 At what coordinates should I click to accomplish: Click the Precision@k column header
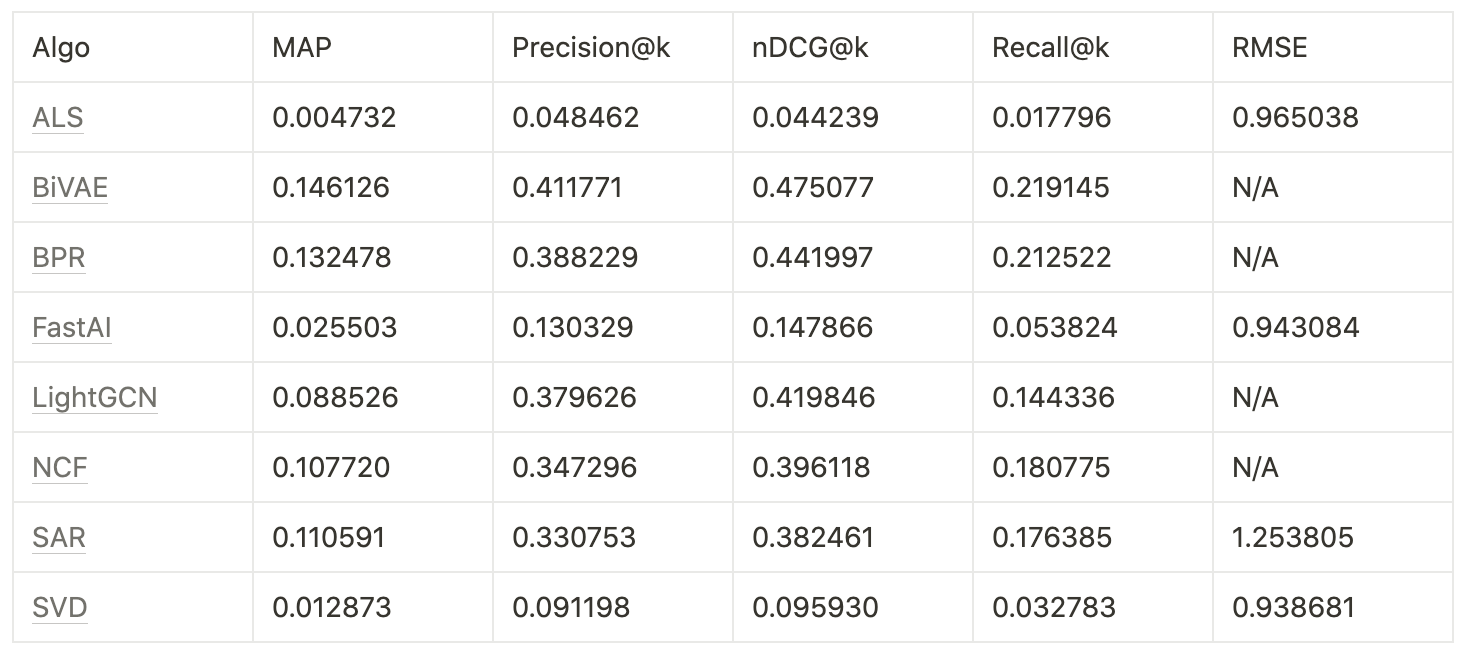(x=590, y=48)
